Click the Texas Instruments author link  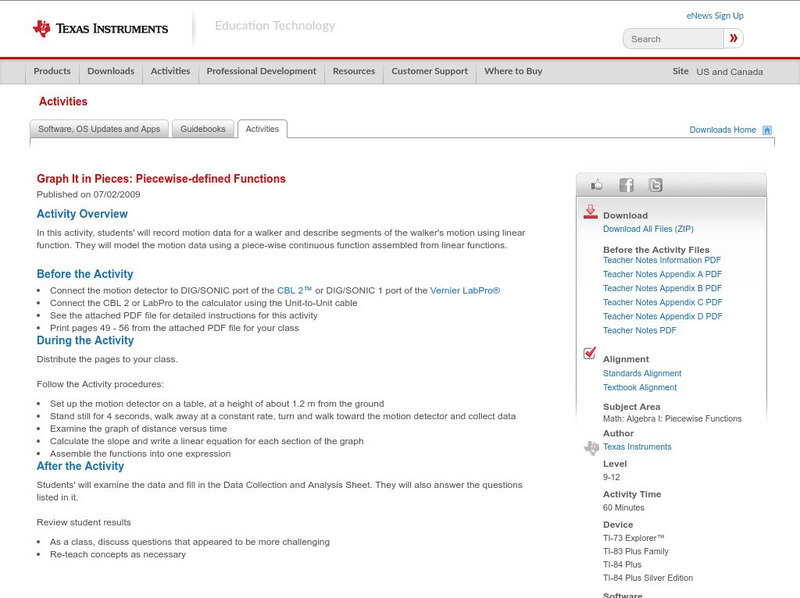[637, 447]
